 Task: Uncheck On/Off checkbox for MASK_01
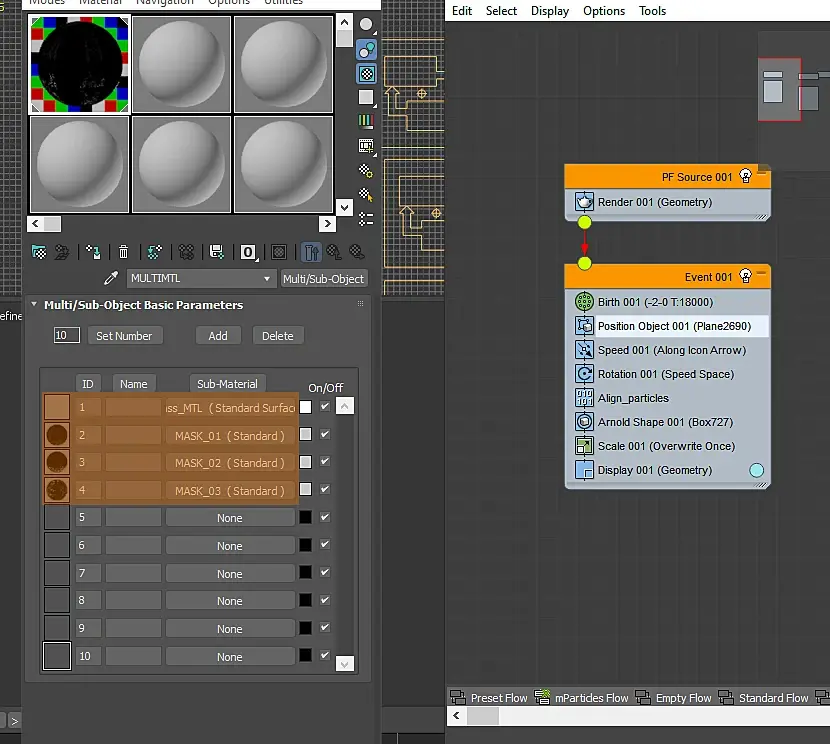pos(325,435)
